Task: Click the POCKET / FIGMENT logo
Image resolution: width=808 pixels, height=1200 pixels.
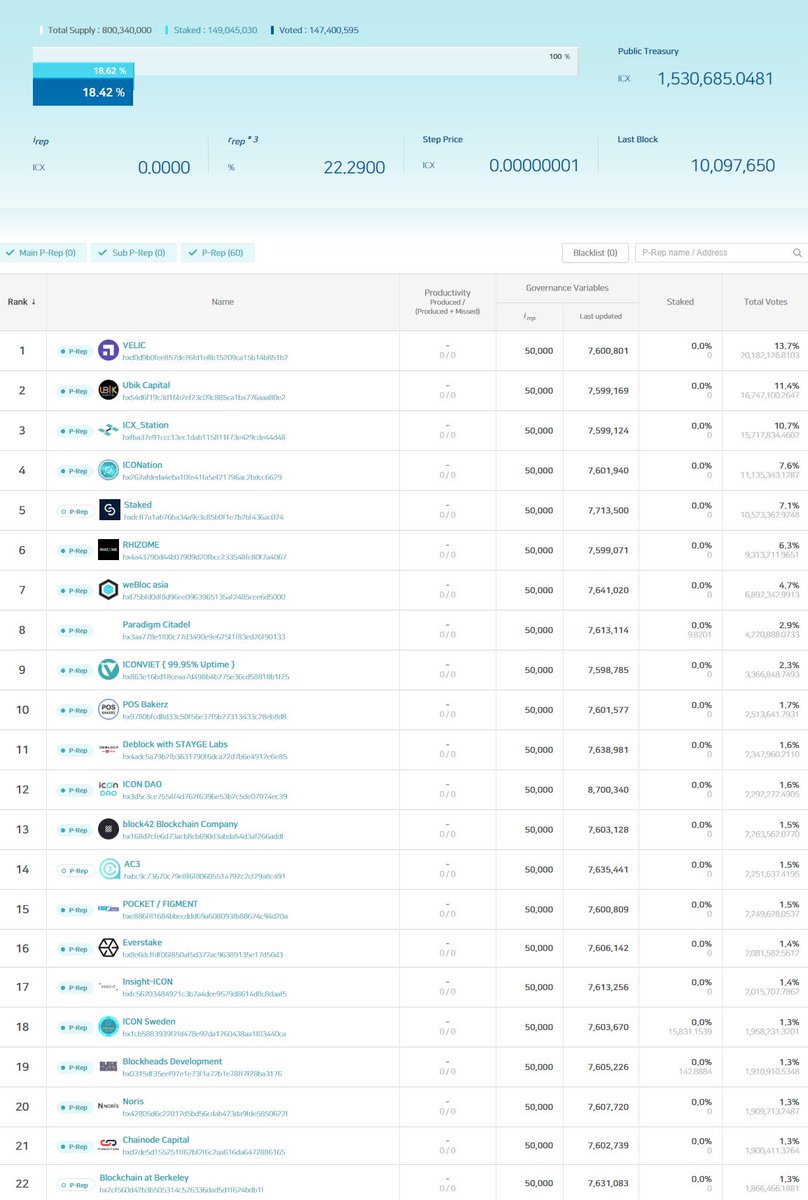Action: [109, 909]
